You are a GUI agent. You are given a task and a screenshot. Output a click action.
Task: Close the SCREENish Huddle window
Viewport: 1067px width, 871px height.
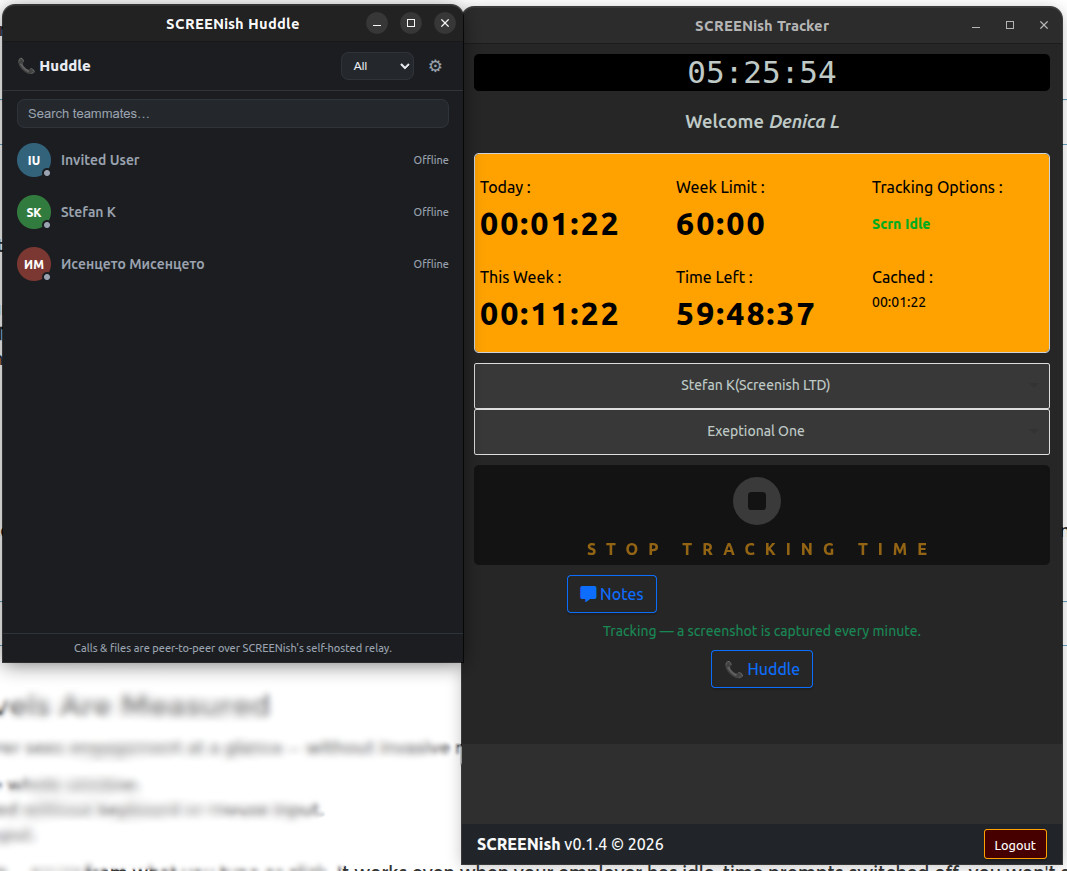445,23
